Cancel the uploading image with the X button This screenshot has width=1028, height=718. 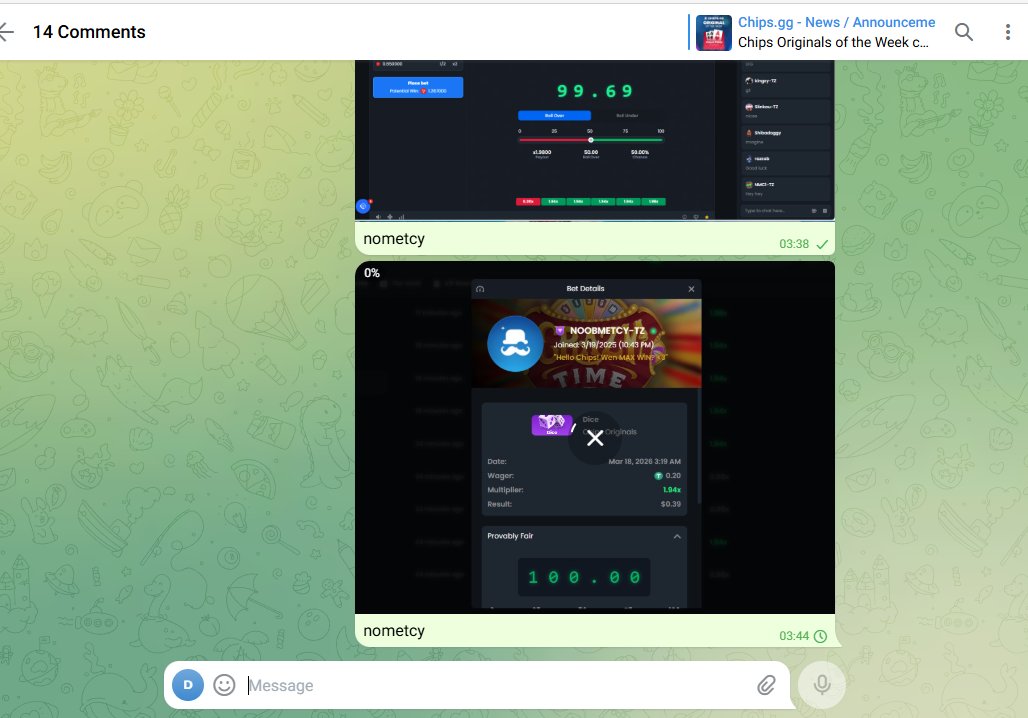point(595,438)
